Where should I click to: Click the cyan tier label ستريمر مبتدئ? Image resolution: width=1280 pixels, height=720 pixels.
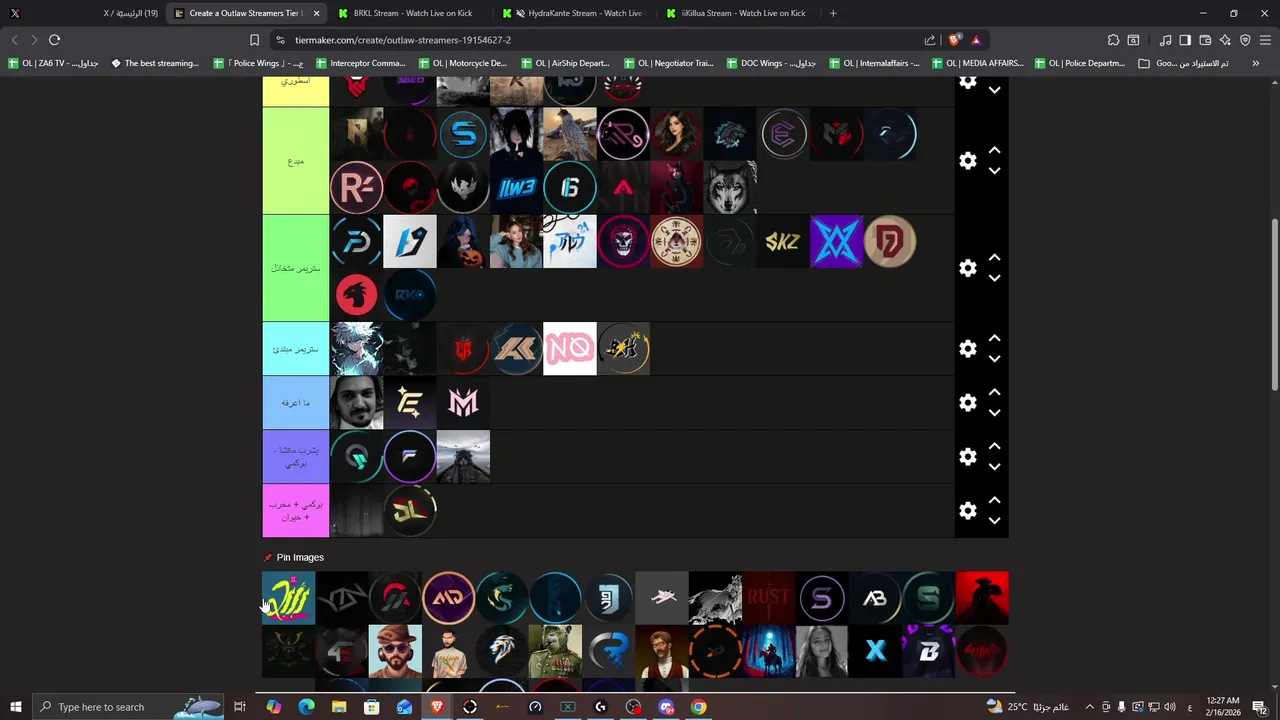click(x=295, y=349)
